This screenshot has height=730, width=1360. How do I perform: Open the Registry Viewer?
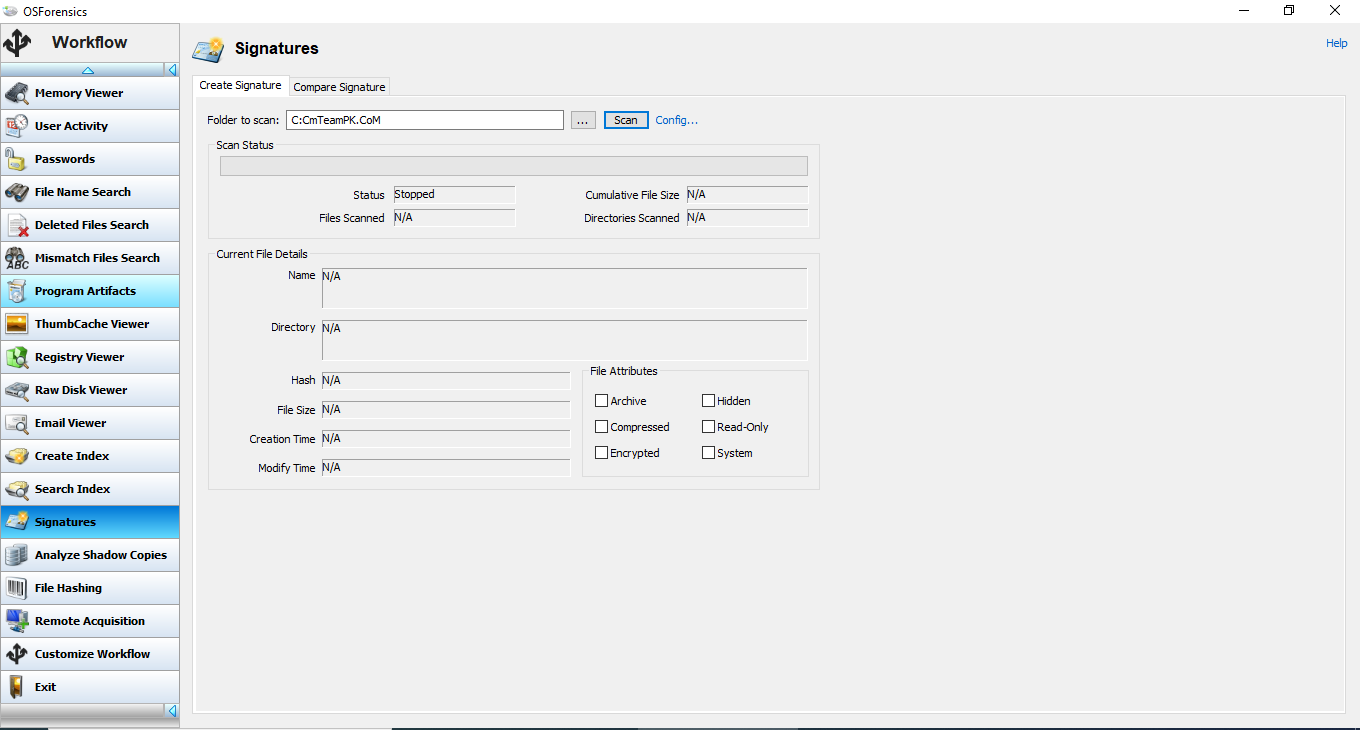[x=90, y=357]
